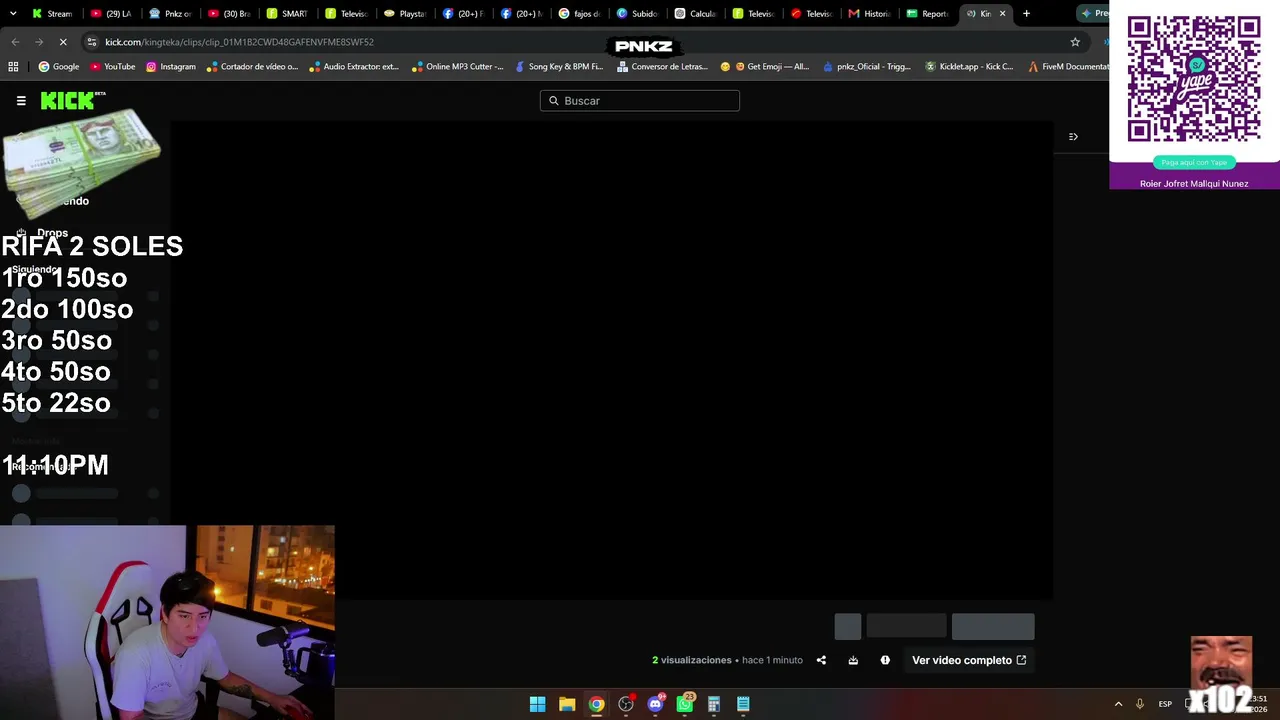Open the Kick hamburger sidebar menu
This screenshot has height=720, width=1280.
pos(21,101)
